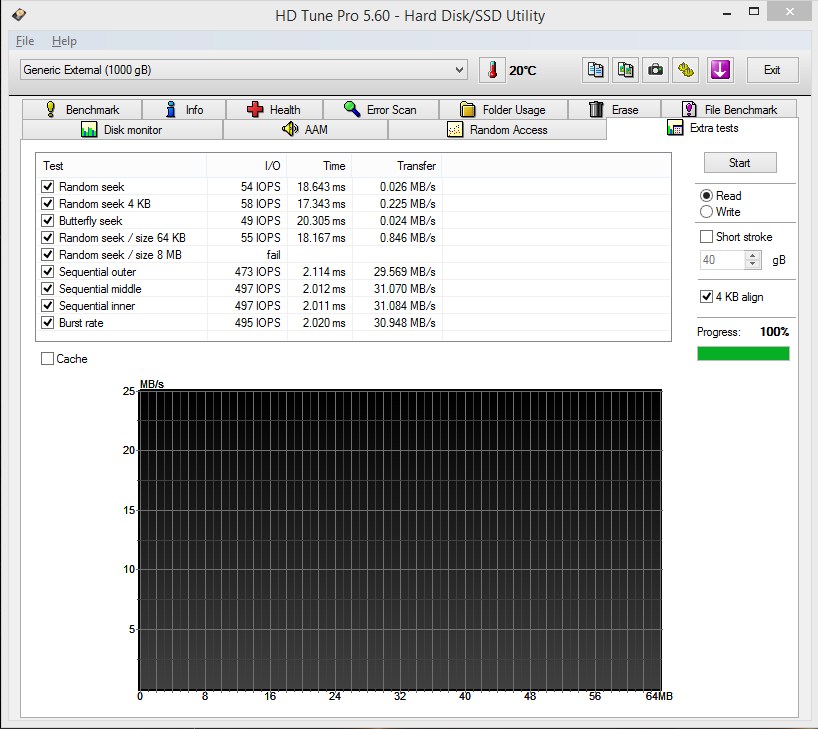Click the I/O column header
The image size is (818, 729).
(x=247, y=166)
